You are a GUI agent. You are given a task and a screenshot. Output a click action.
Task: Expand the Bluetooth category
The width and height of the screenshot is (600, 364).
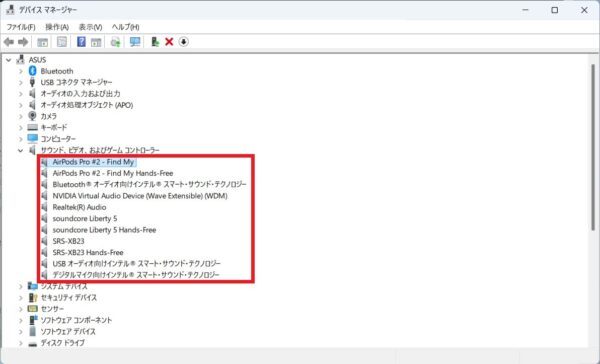[x=21, y=71]
